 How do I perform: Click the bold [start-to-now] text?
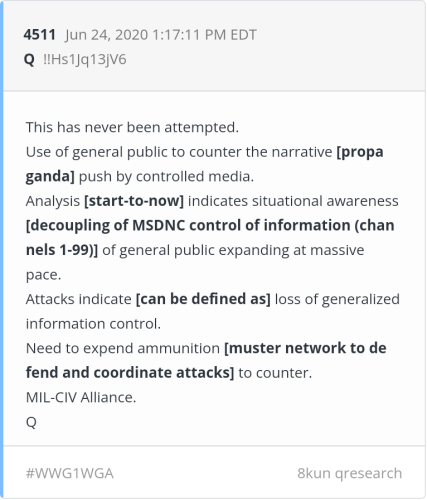point(134,201)
